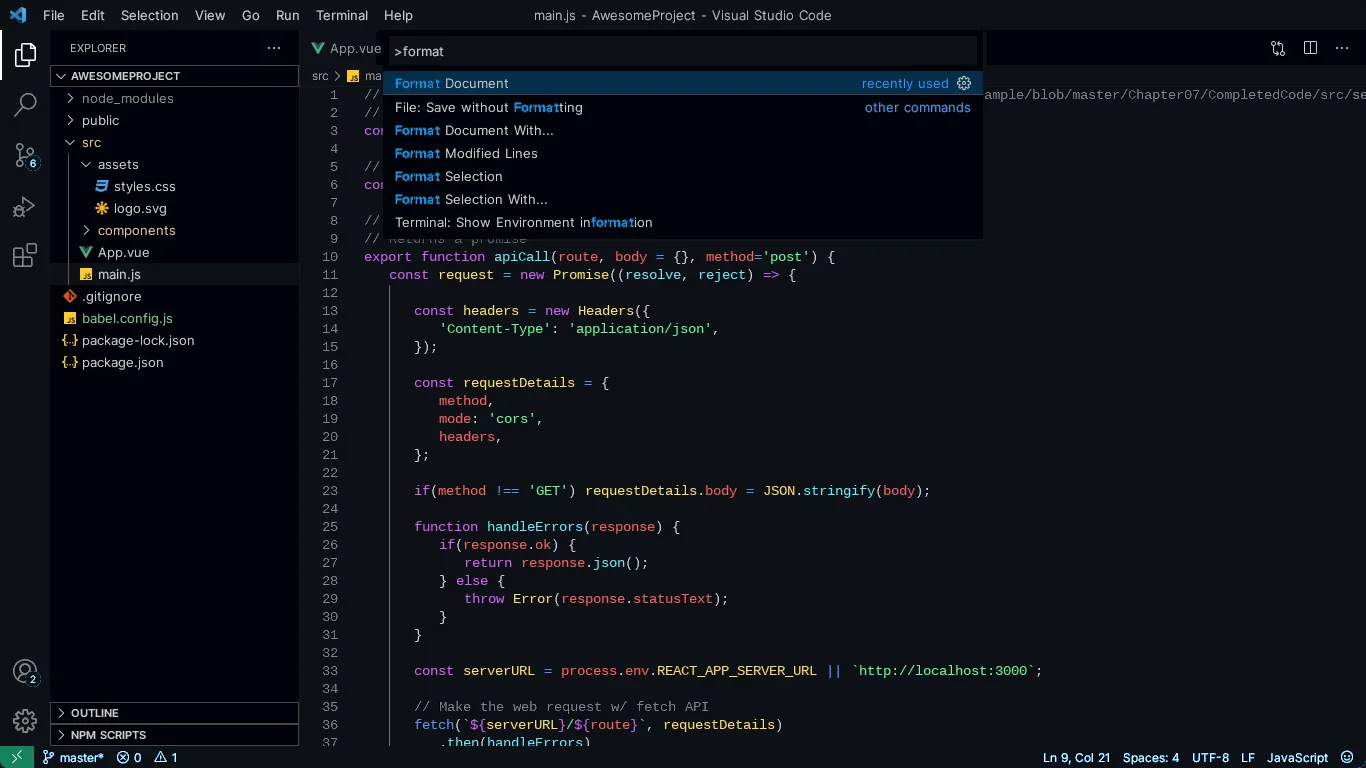
Task: Open the Run menu
Action: coord(288,15)
